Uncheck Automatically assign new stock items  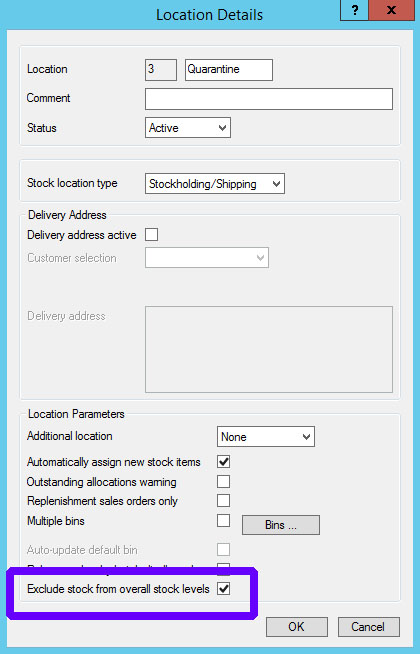pos(224,462)
